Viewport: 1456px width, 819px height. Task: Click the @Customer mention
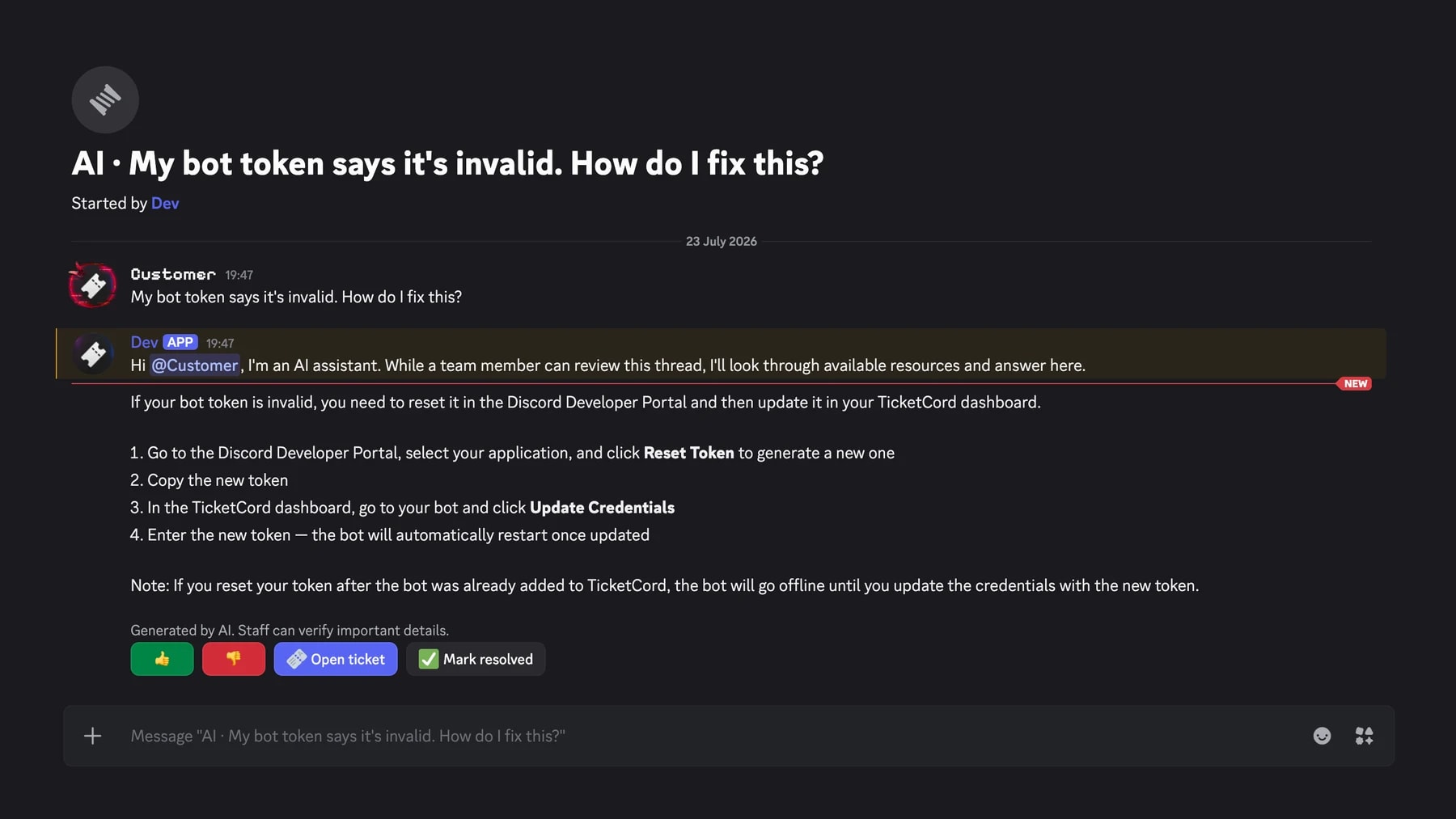point(195,365)
